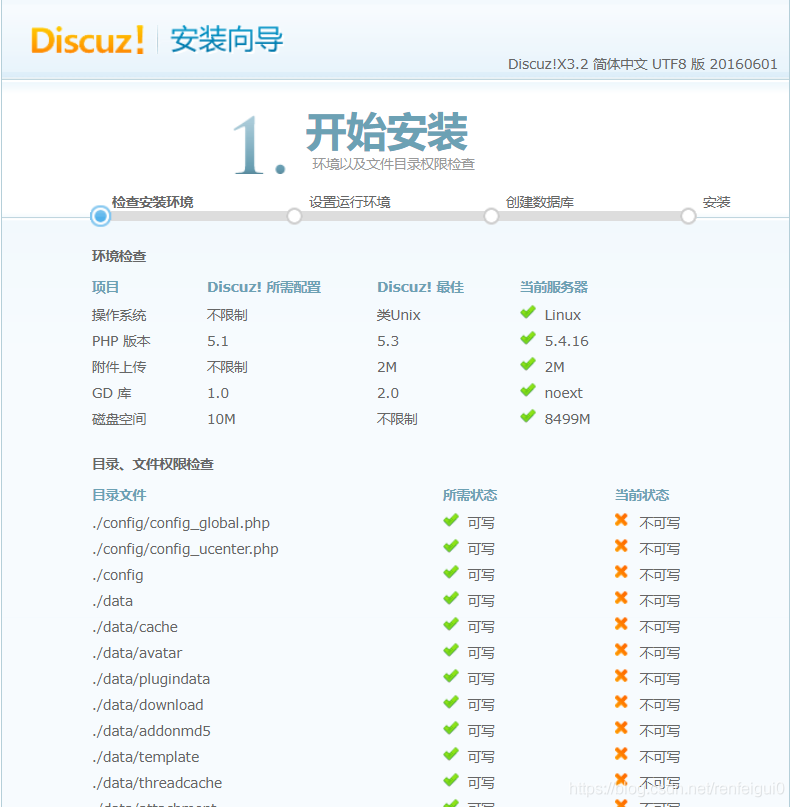Viewport: 794px width, 807px height.
Task: Click required-status check for ./data/avatar
Action: click(x=451, y=650)
